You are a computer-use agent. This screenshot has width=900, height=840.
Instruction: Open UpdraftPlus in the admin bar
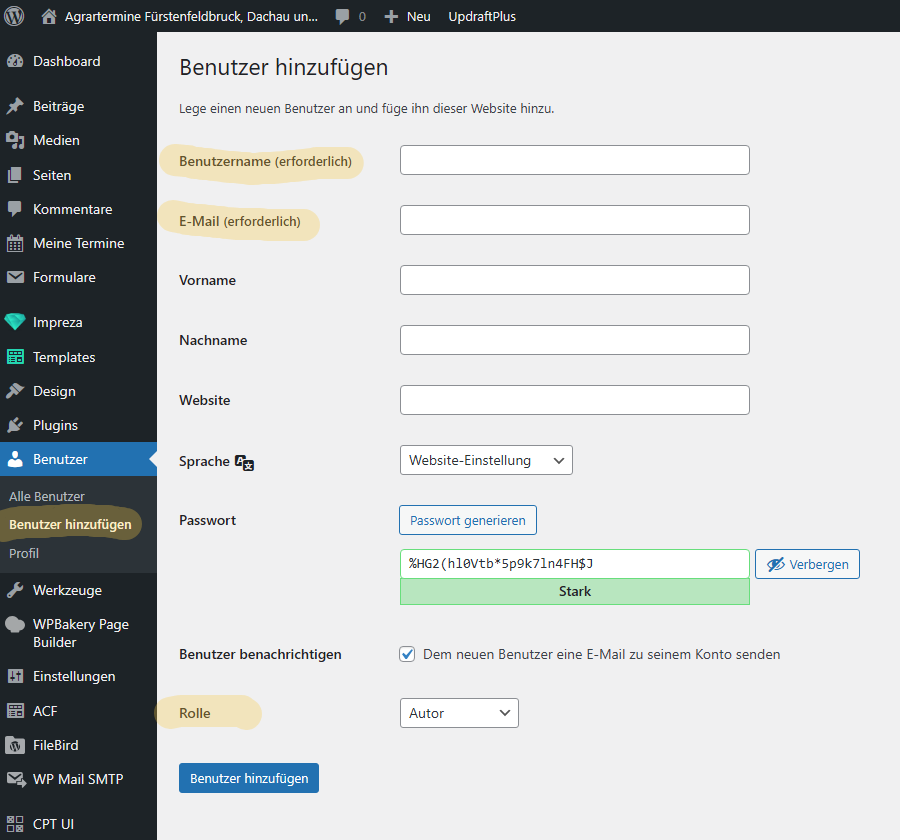pos(482,16)
